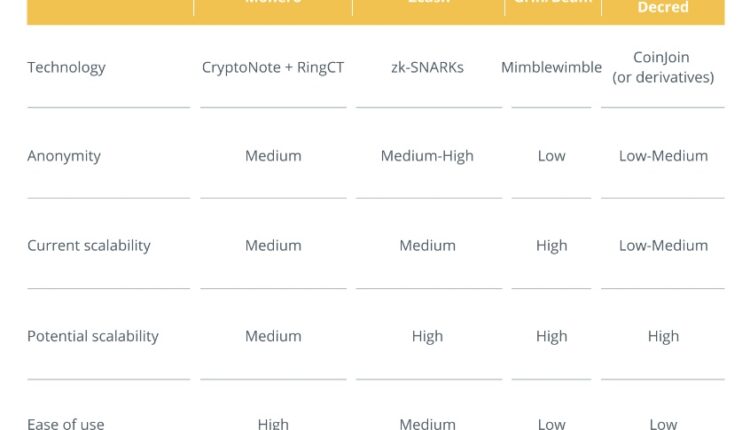
Task: Click Low anonymity value under Mimblewimble
Action: point(551,156)
